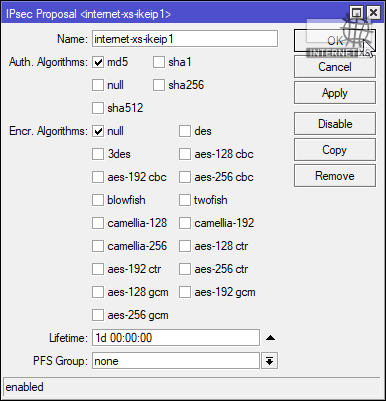Select the des encryption checkbox
The height and width of the screenshot is (401, 386).
(185, 131)
